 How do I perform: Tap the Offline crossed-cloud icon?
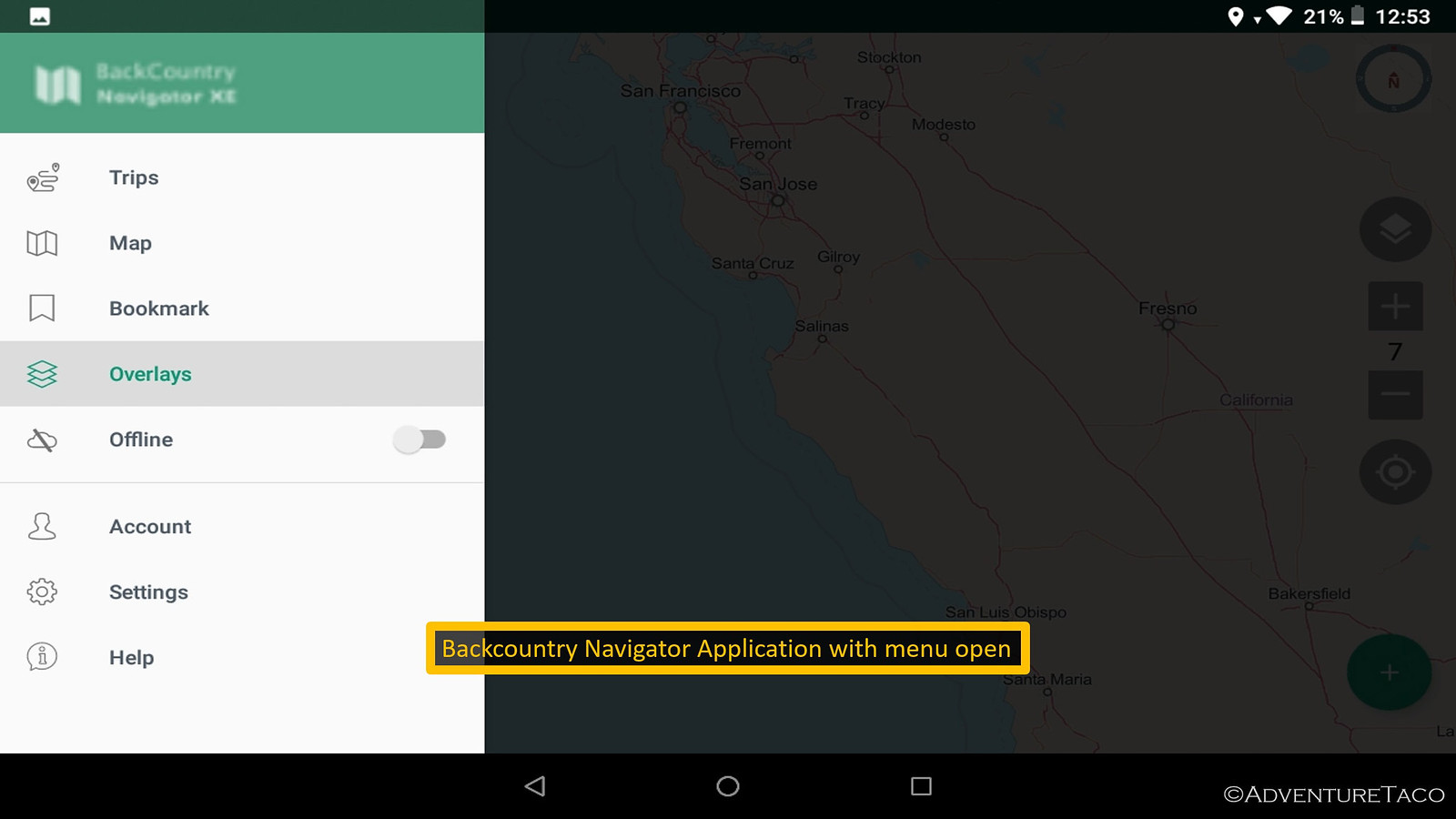pos(42,440)
